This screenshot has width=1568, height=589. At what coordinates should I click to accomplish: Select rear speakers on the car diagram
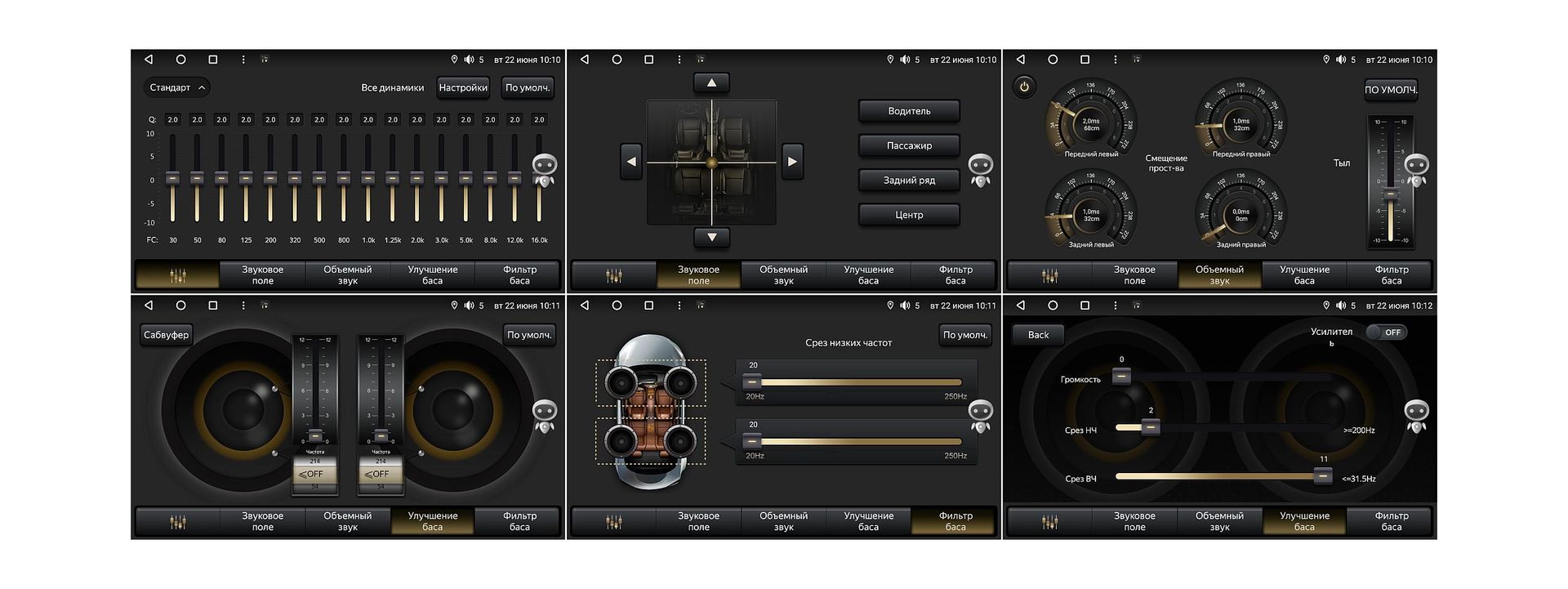coord(650,441)
